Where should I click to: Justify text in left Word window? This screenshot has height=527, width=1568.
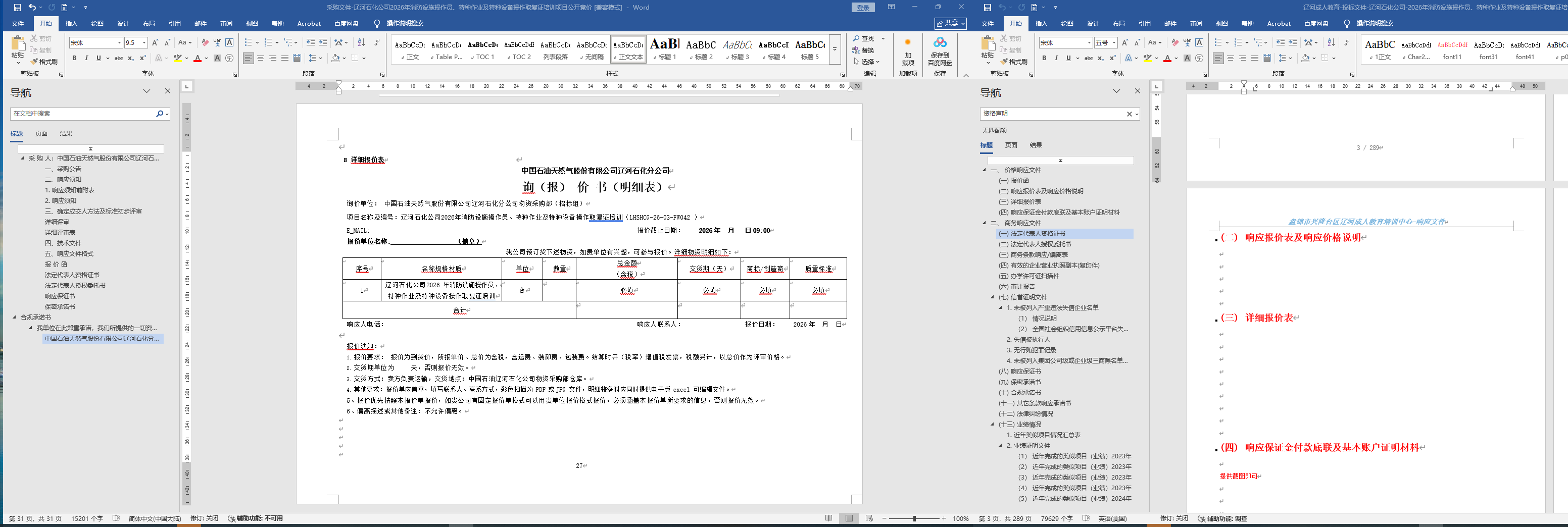pyautogui.click(x=285, y=59)
